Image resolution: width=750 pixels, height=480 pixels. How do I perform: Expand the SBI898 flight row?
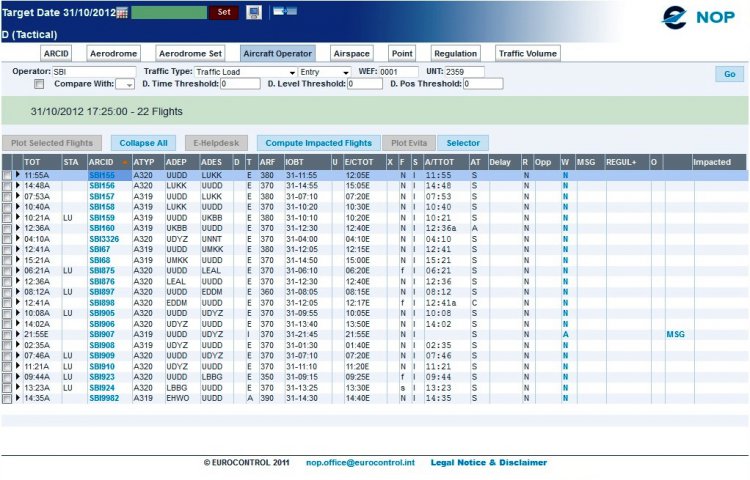pos(18,302)
